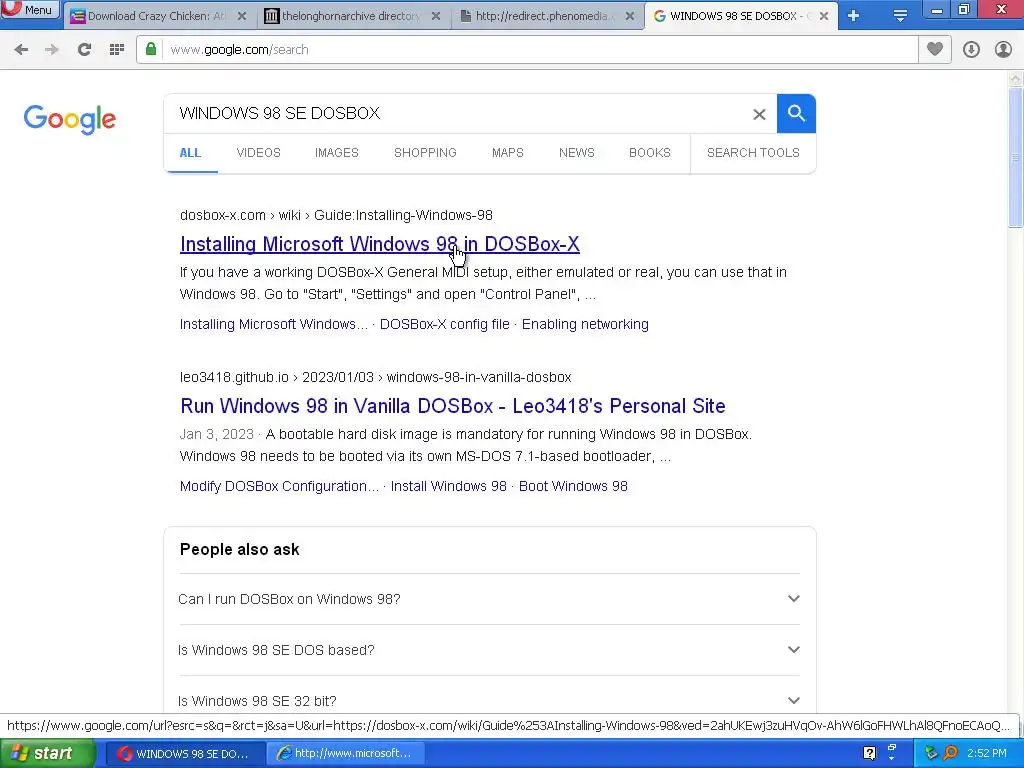Open the Opera Menu button
1024x768 pixels.
pyautogui.click(x=29, y=9)
